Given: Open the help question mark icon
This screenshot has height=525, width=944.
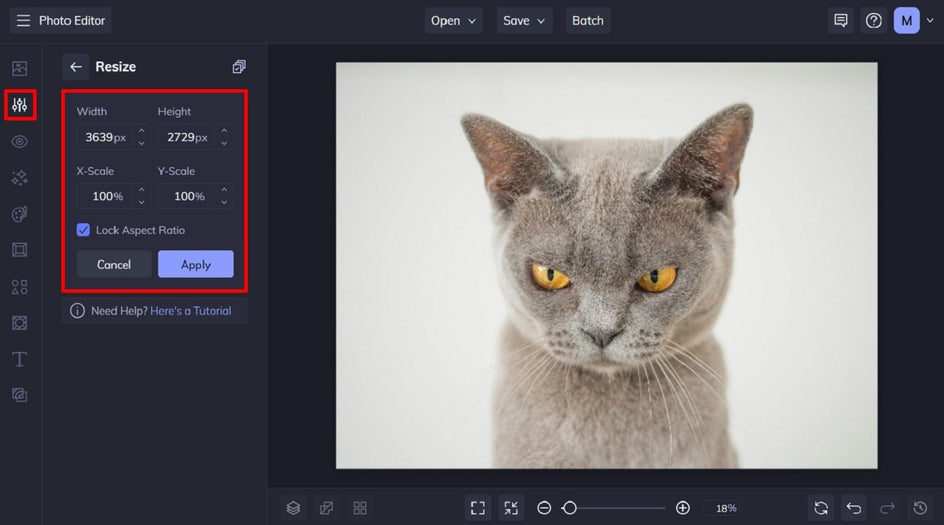Looking at the screenshot, I should point(874,20).
